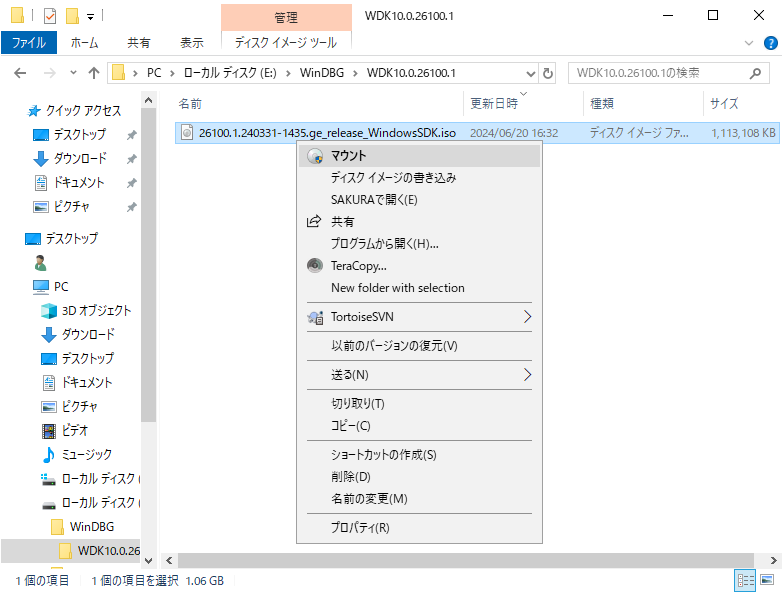Expand the ribbon with the chevron
Viewport: 783px width, 593px height.
click(x=749, y=43)
